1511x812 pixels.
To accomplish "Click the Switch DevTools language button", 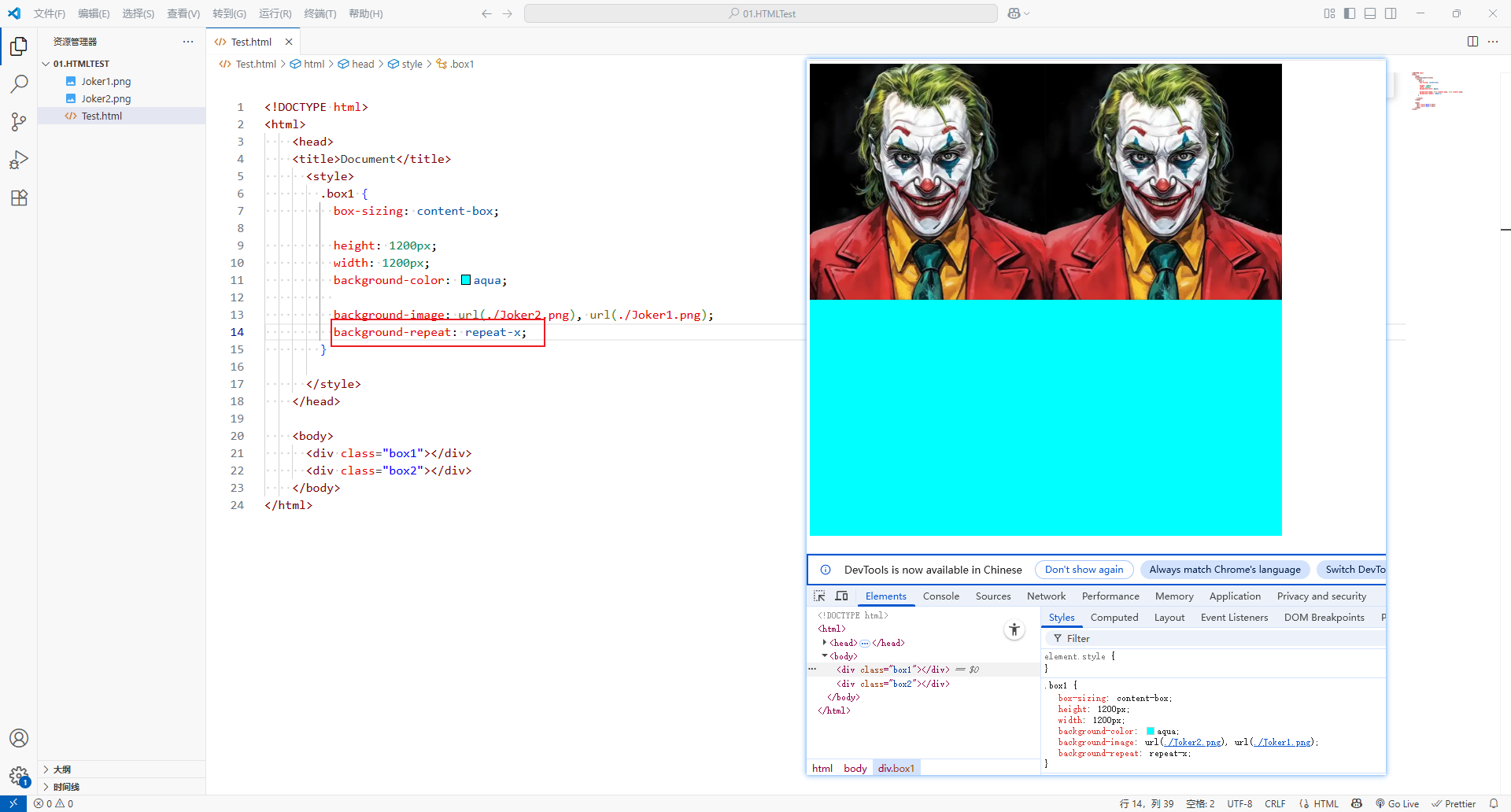I will coord(1352,570).
